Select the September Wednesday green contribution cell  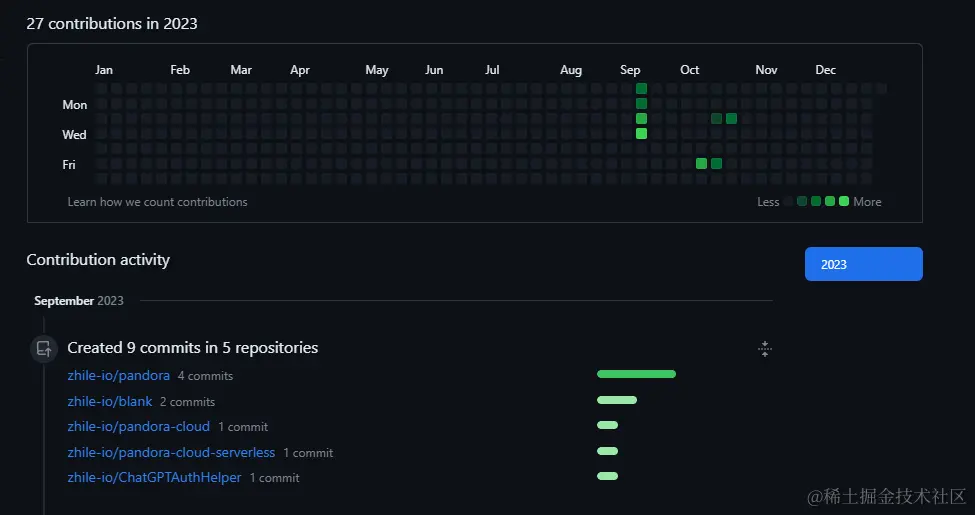tap(641, 134)
